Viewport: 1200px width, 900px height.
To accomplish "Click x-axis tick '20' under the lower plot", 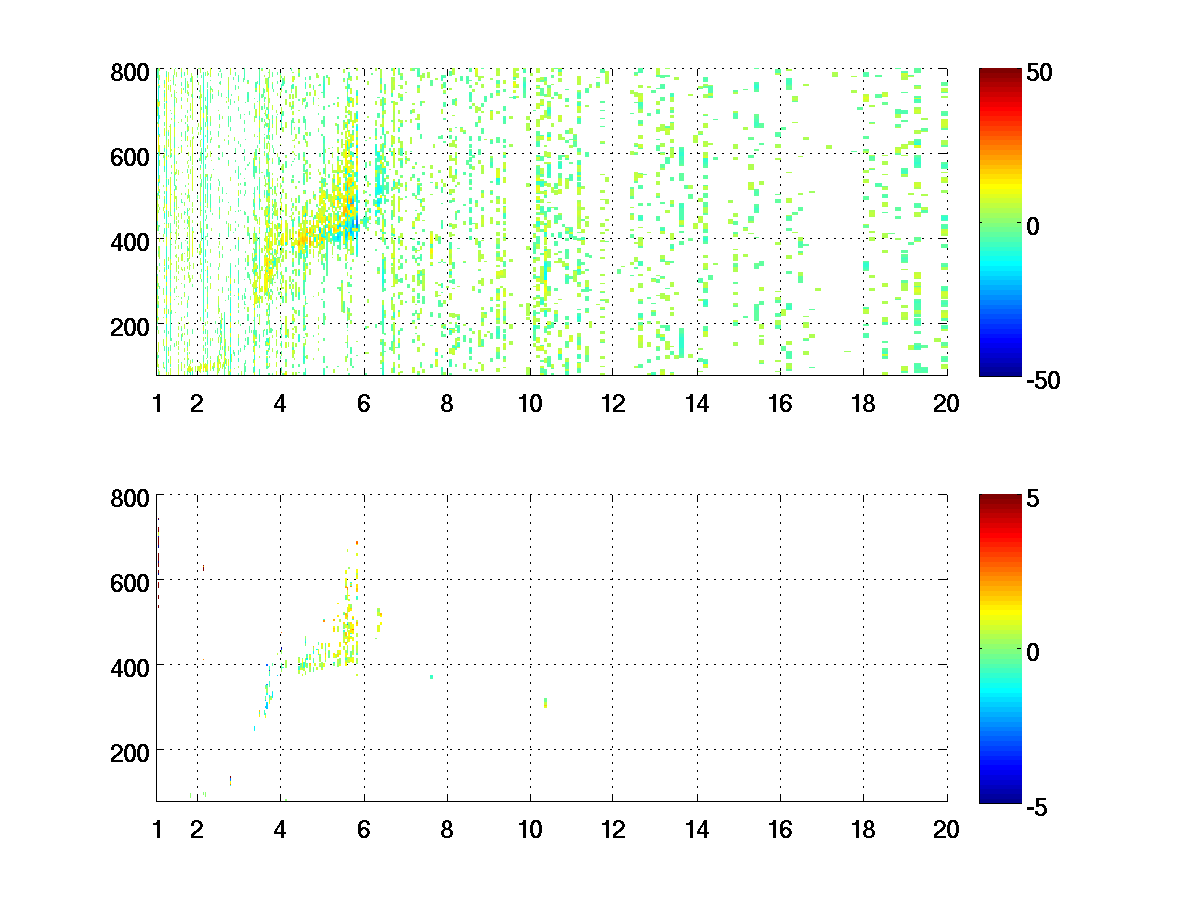I will tap(946, 829).
